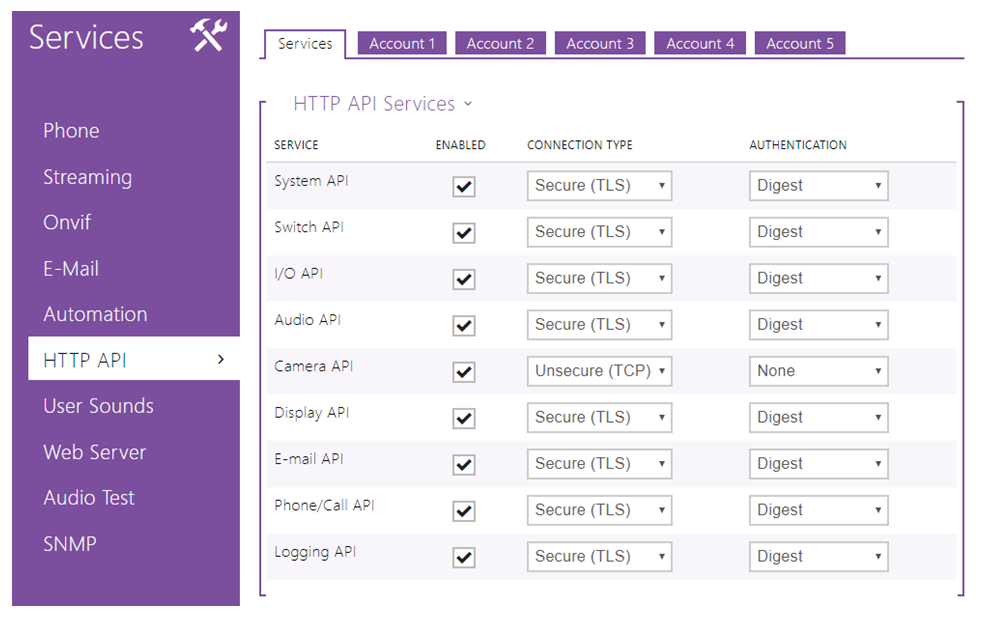Open the Account 5 tab
The width and height of the screenshot is (982, 618).
pos(800,44)
